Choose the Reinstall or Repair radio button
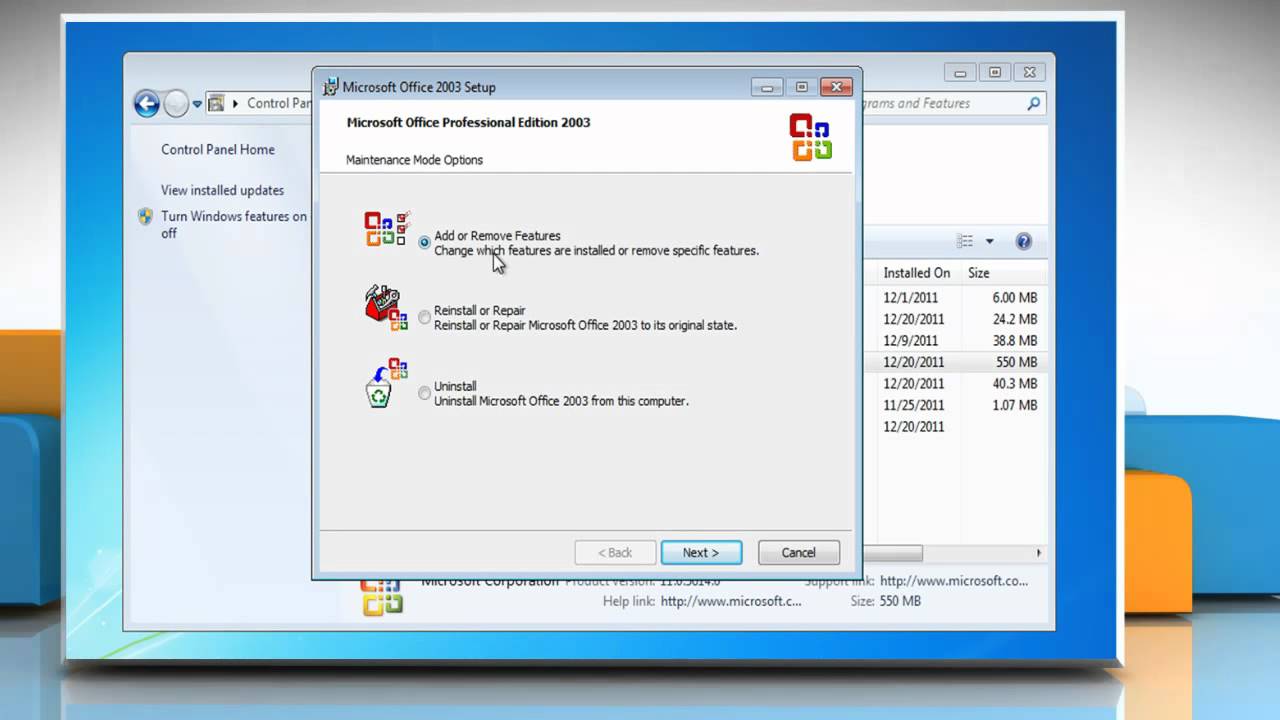The height and width of the screenshot is (720, 1280). coord(425,318)
